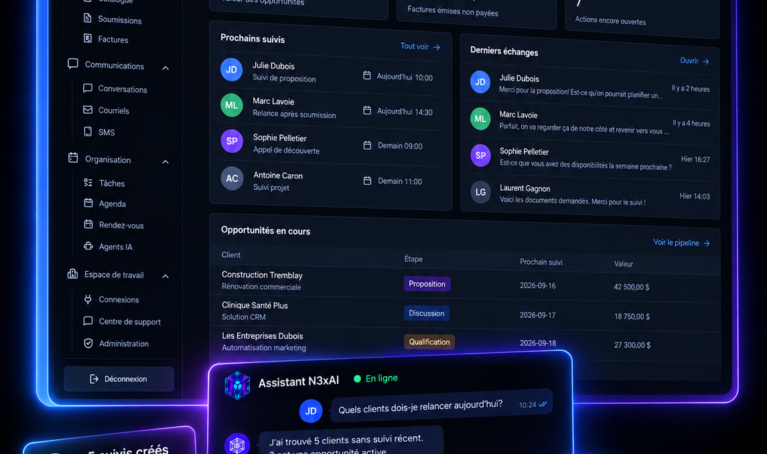Screen dimensions: 767x454
Task: Click calendar icon beside Aujourd'hui 10:00
Action: click(367, 75)
